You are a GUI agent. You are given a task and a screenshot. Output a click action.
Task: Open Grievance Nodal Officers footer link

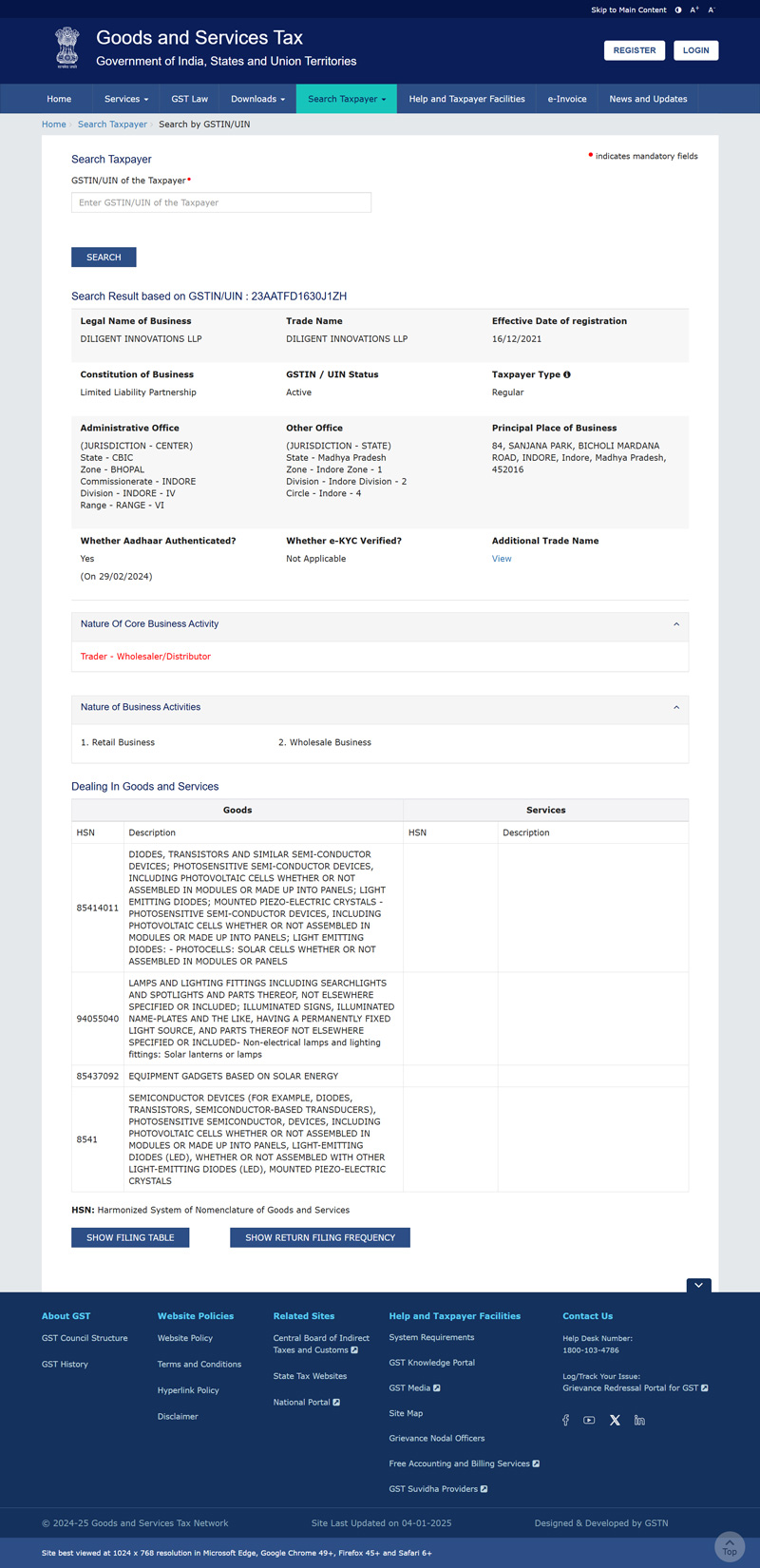[x=437, y=1438]
